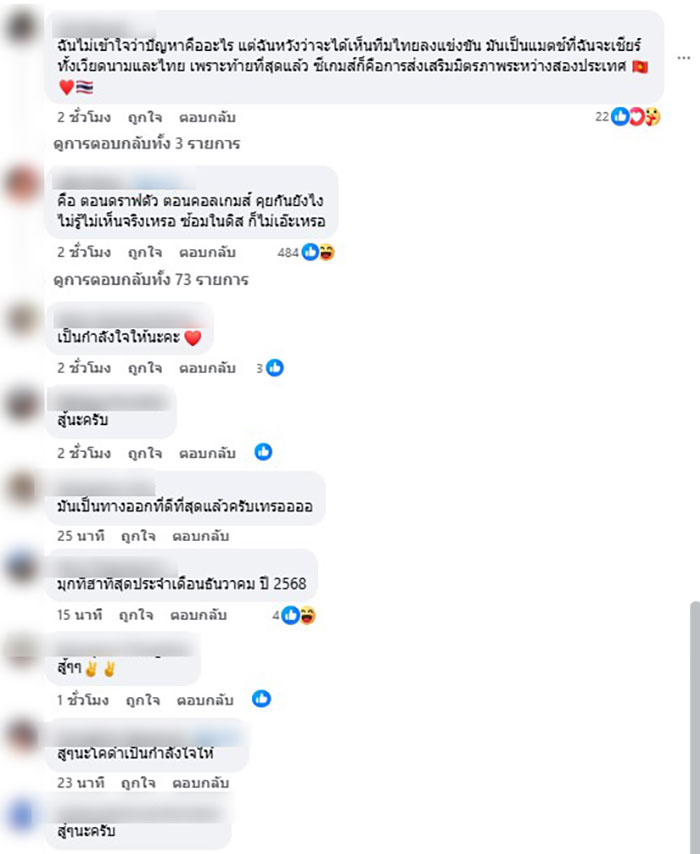Expand all 3 replies on first comment

[x=147, y=144]
